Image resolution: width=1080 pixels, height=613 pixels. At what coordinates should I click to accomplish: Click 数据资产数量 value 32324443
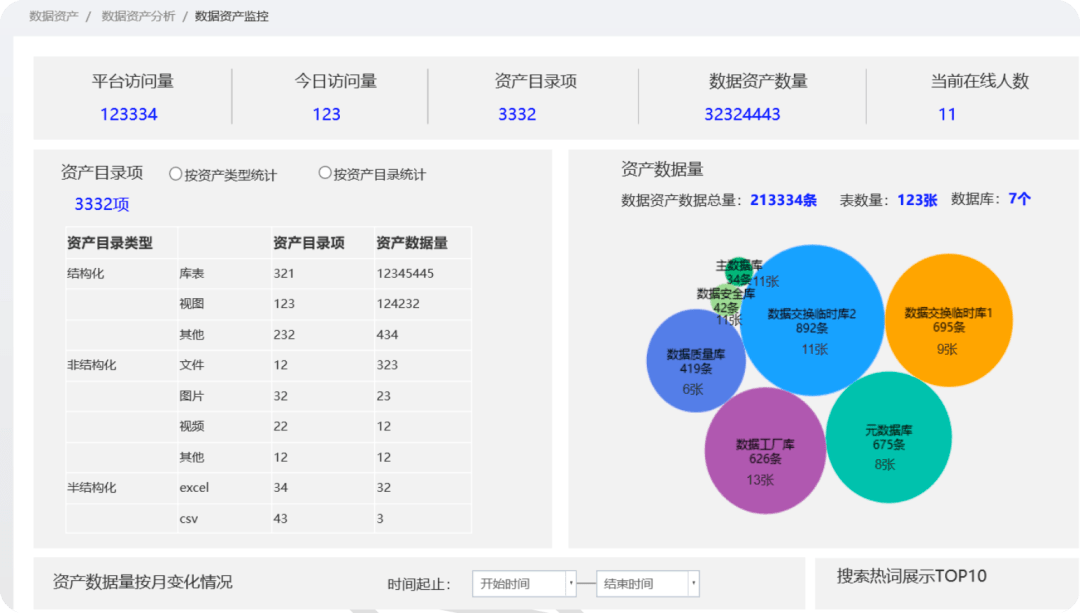point(742,114)
